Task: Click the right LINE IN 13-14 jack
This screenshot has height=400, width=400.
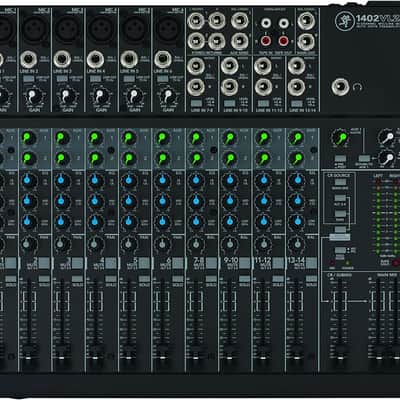Action: tap(296, 87)
